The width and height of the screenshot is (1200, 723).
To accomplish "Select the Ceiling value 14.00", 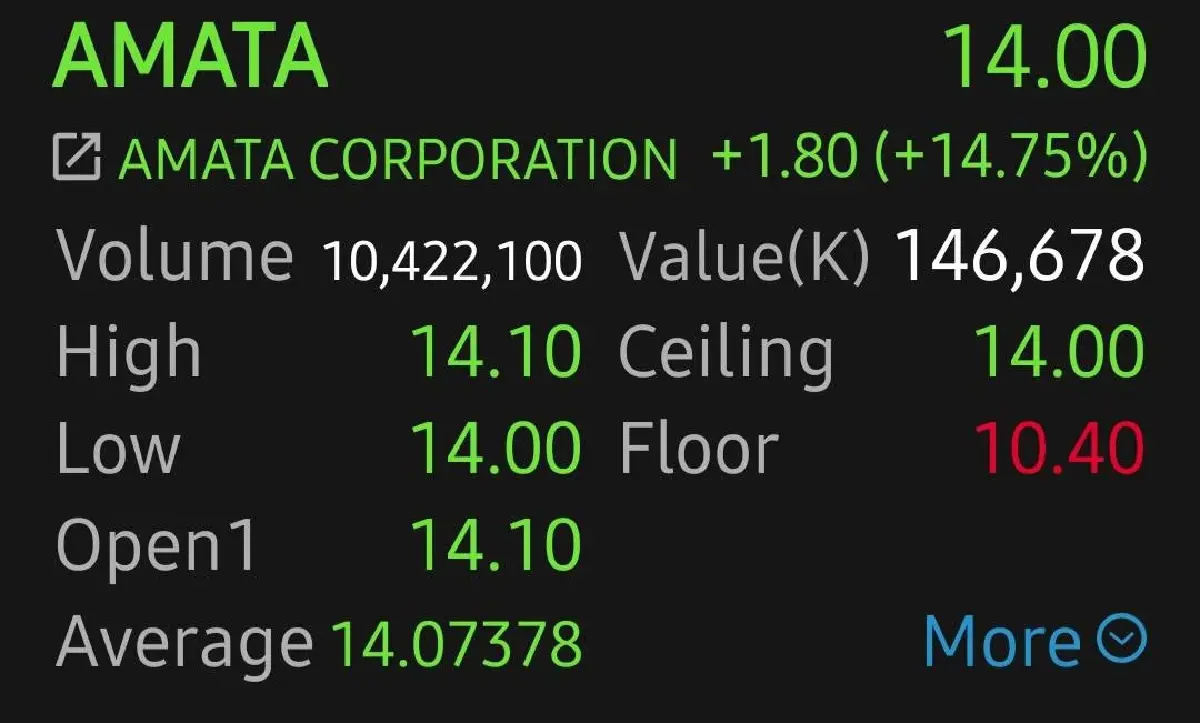I will (x=1060, y=350).
